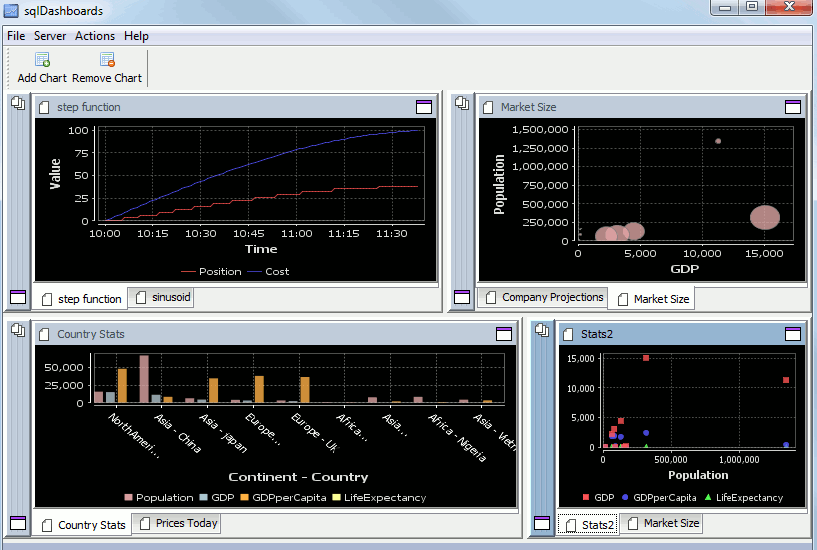
Task: Switch to the sinusoid tab
Action: (x=161, y=297)
